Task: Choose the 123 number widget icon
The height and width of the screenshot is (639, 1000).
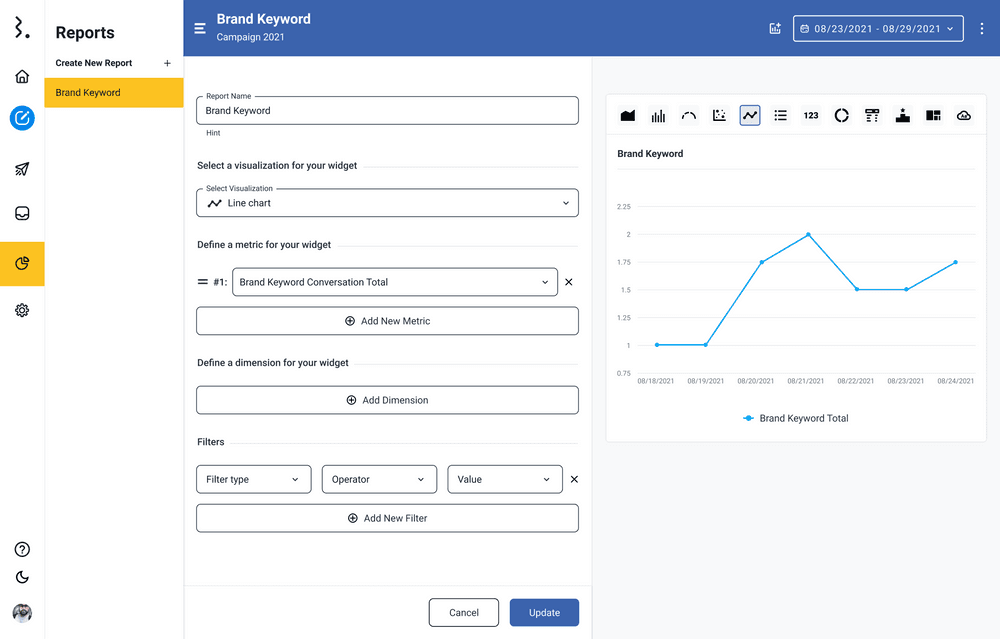Action: (x=811, y=116)
